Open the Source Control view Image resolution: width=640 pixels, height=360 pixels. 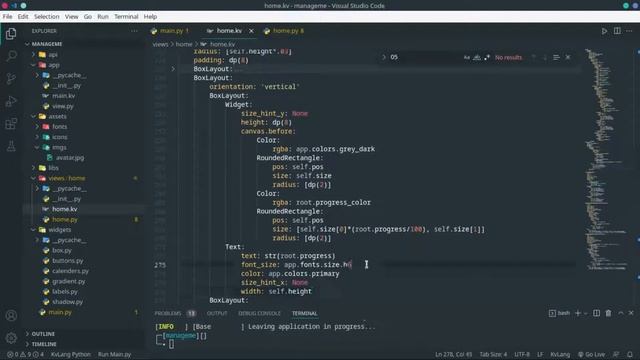[x=11, y=78]
